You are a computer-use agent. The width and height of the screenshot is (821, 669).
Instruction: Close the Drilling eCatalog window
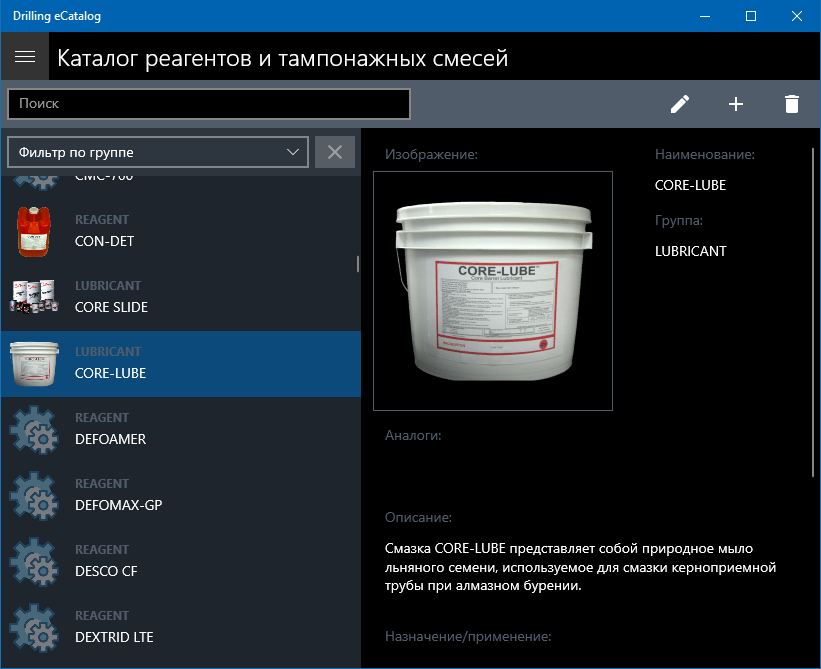tap(796, 16)
